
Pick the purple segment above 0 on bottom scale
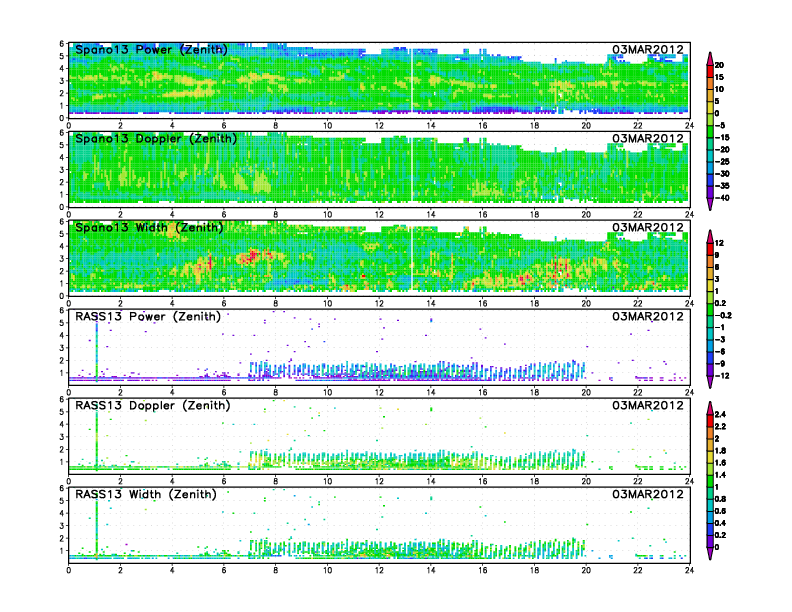tap(710, 541)
